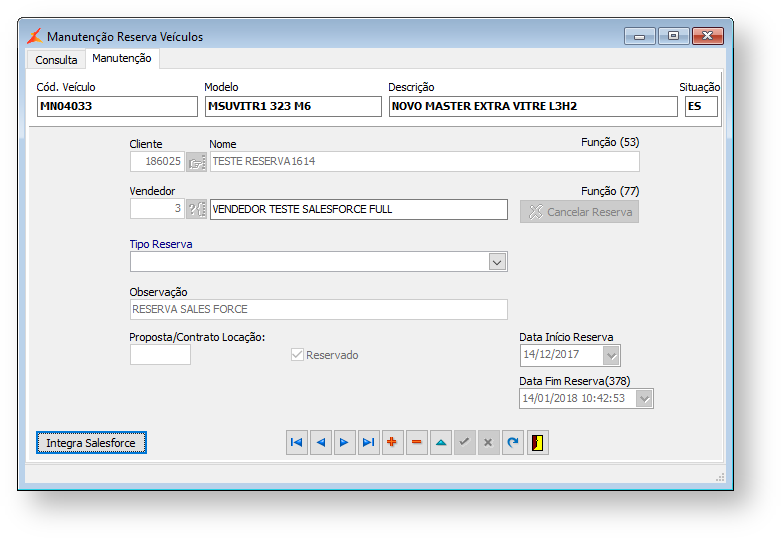This screenshot has height=539, width=782.
Task: Click the Vendedor code field 3
Action: (157, 209)
